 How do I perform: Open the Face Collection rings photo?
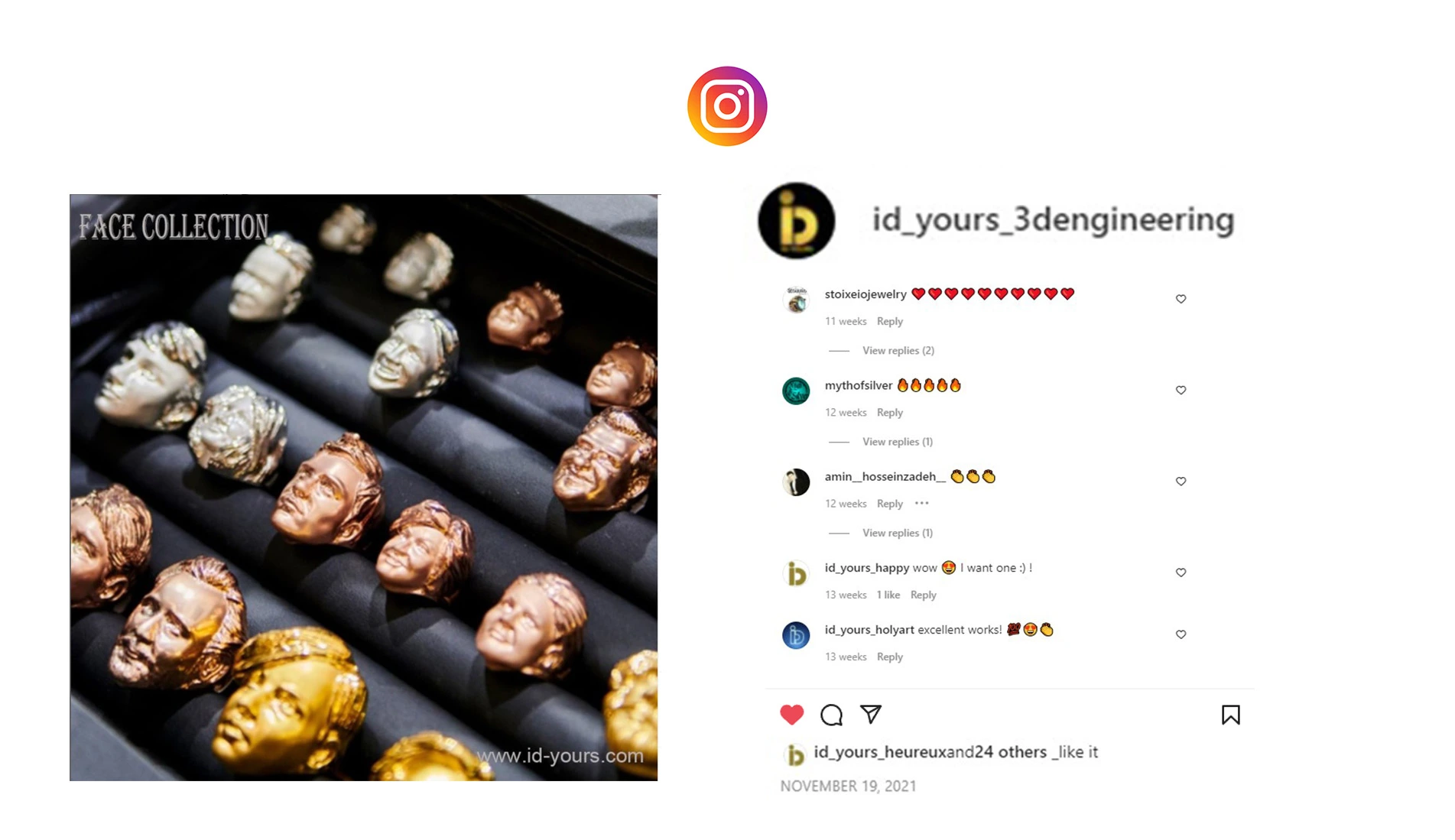click(x=364, y=488)
